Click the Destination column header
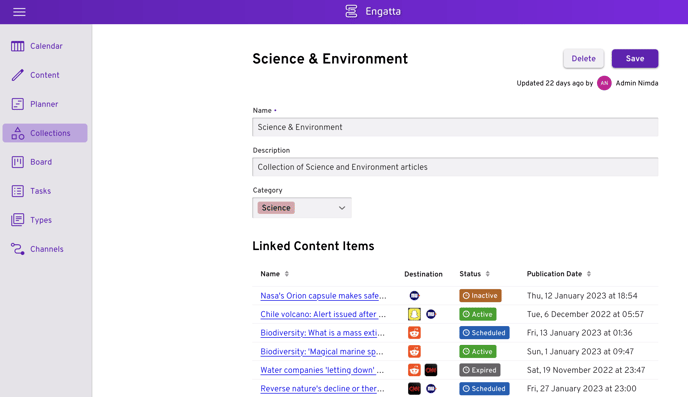The image size is (688, 397). [423, 274]
